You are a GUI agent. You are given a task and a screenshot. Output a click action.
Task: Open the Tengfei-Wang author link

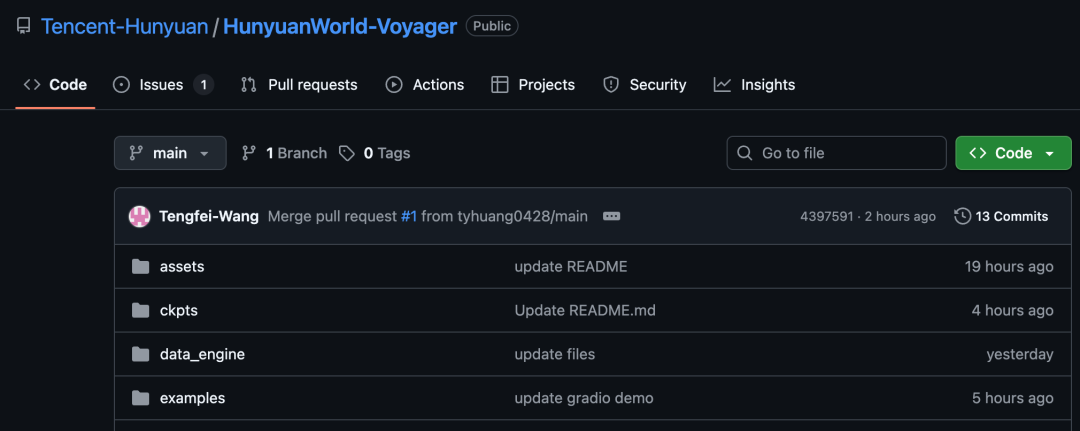pos(209,216)
